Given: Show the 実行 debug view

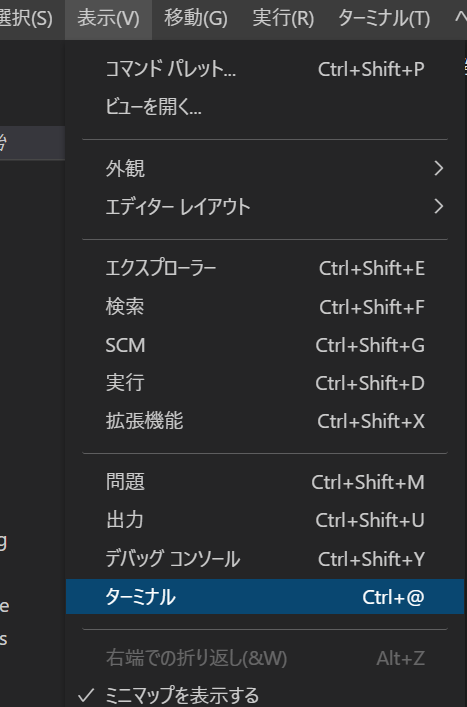Looking at the screenshot, I should tap(265, 383).
